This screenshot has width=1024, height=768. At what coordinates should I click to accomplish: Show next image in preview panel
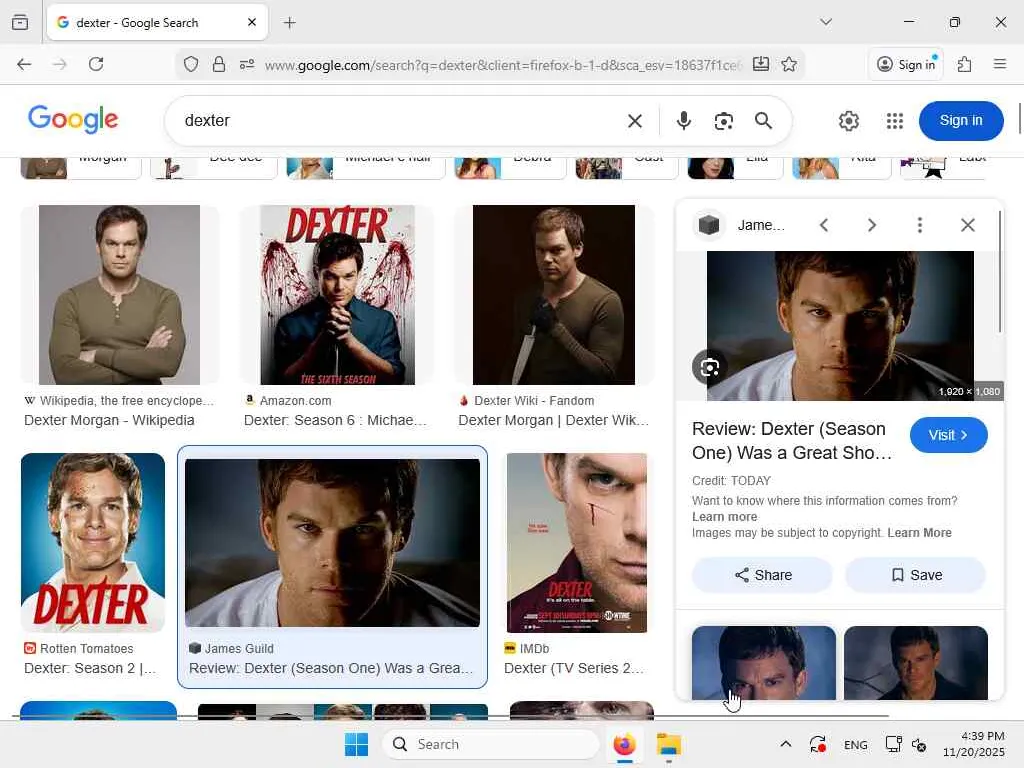click(x=872, y=225)
